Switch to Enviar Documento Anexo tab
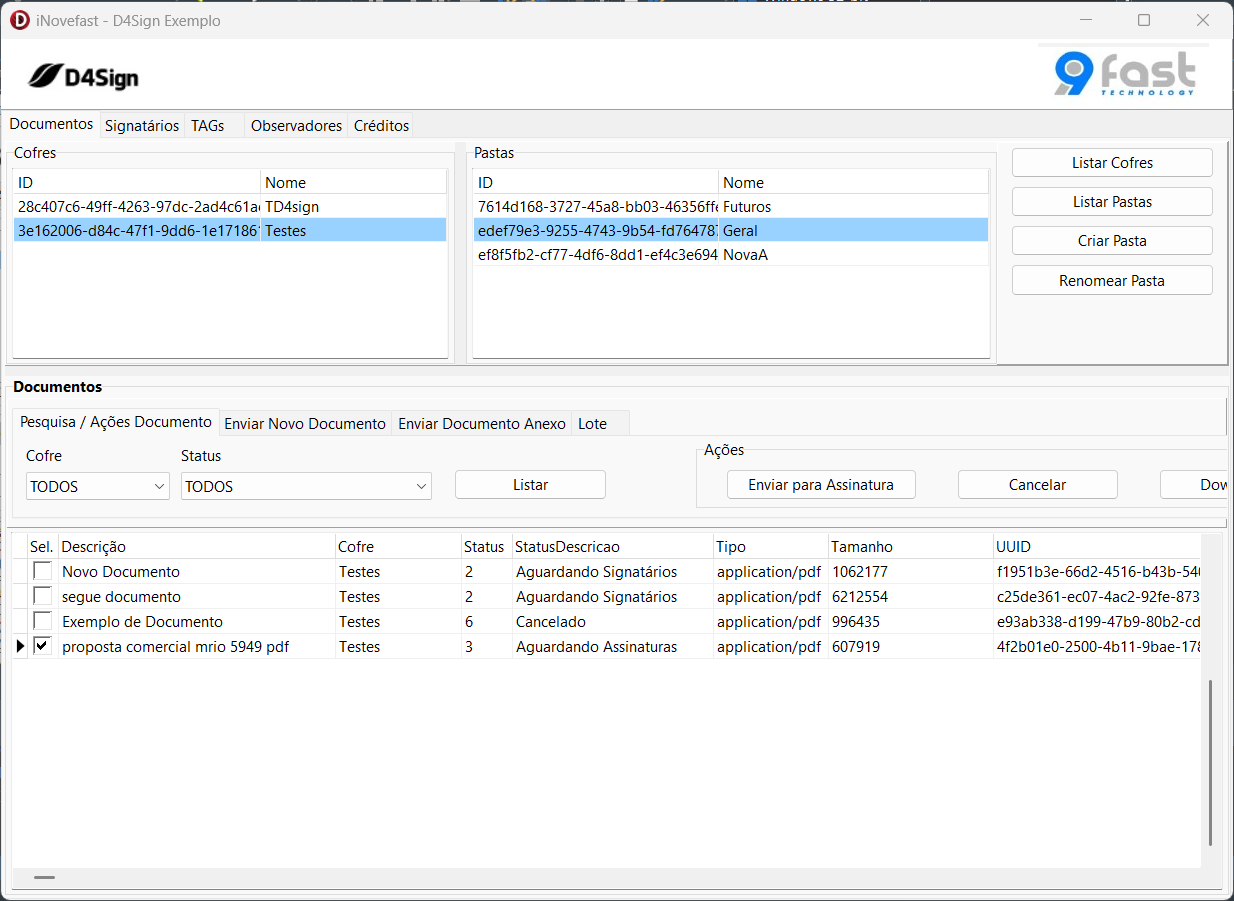Viewport: 1234px width, 901px height. (x=482, y=424)
